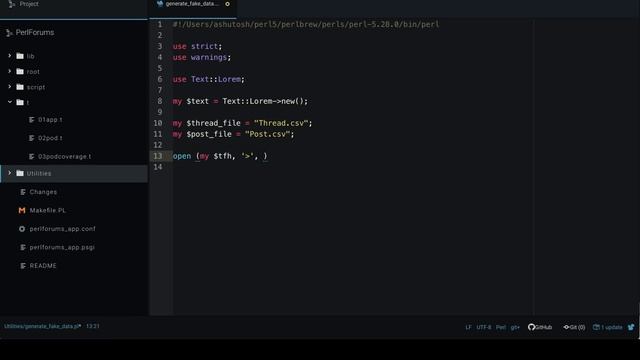Click the Changes file icon
The height and width of the screenshot is (360, 640).
tap(23, 192)
